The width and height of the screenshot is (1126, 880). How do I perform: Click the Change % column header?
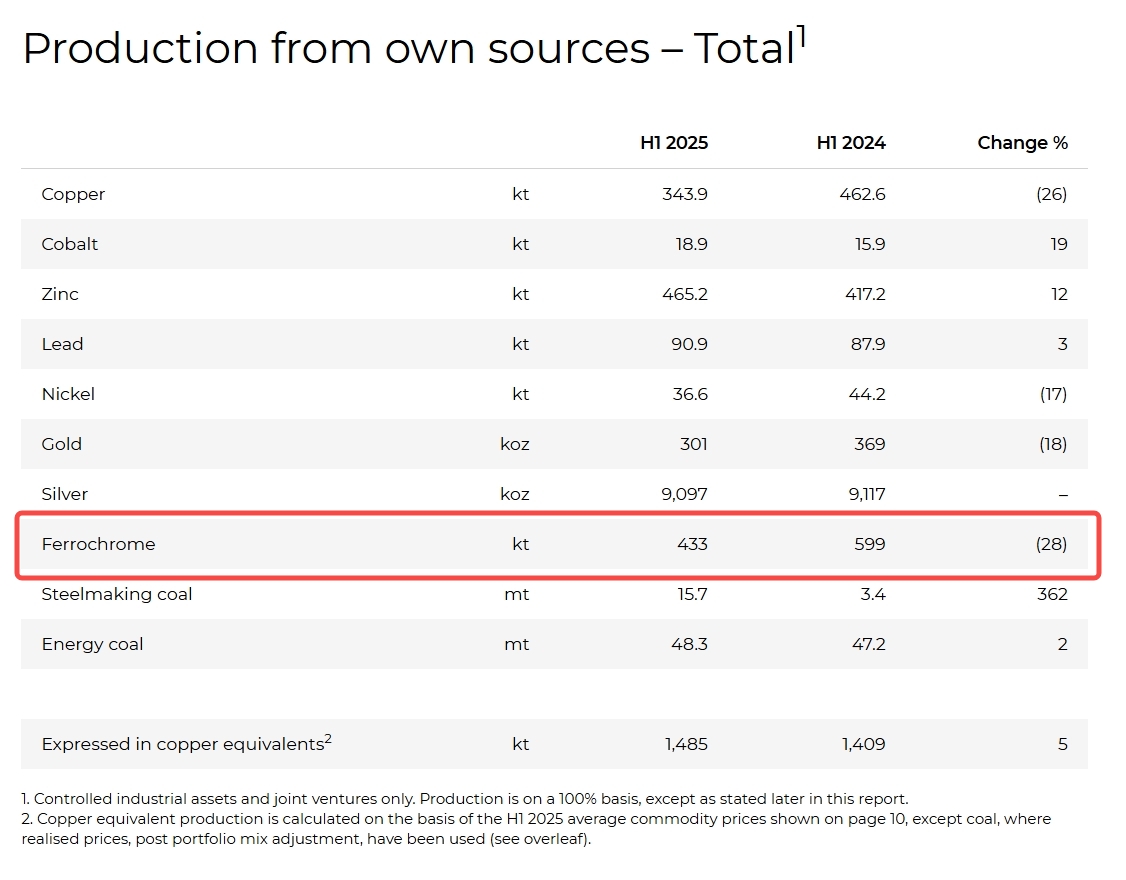[x=1022, y=143]
